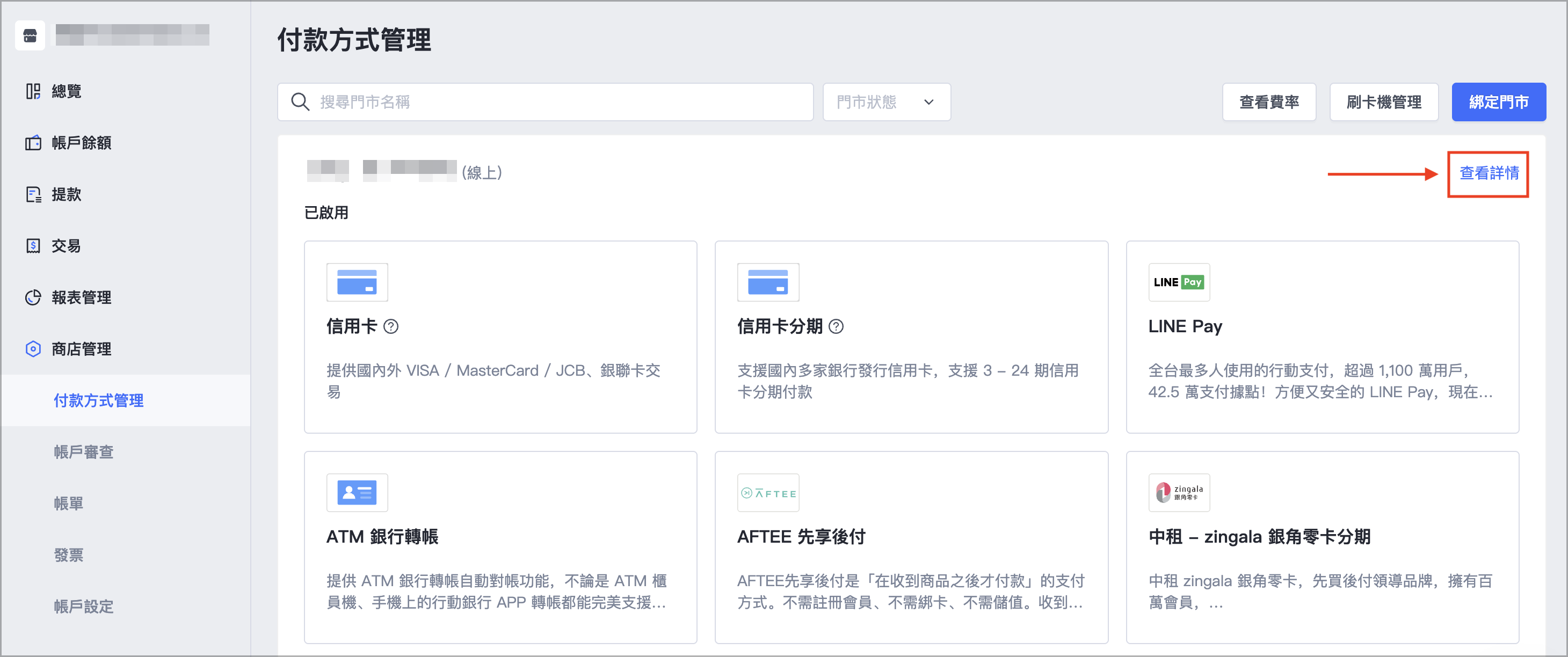Click the 帳戶餘額 wallet icon
1568x657 pixels.
point(33,143)
